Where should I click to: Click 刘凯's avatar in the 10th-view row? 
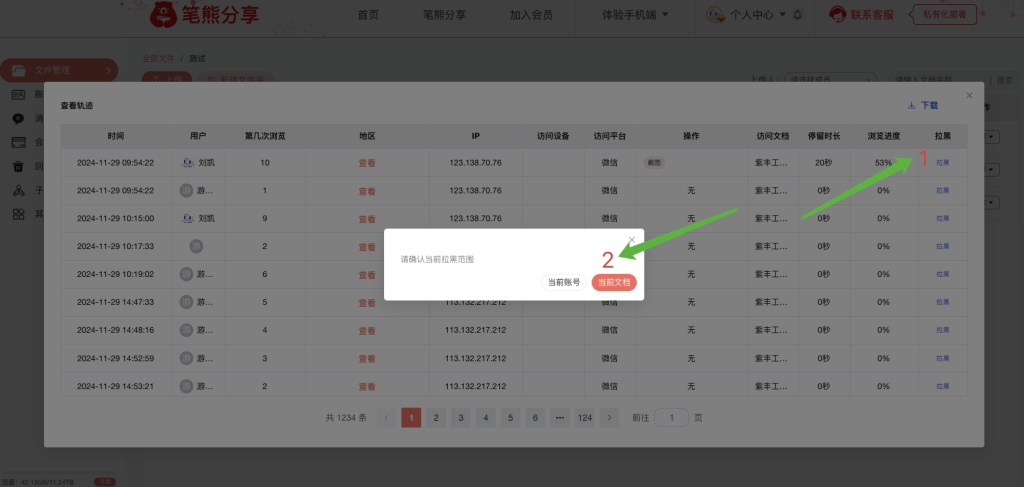(x=187, y=163)
